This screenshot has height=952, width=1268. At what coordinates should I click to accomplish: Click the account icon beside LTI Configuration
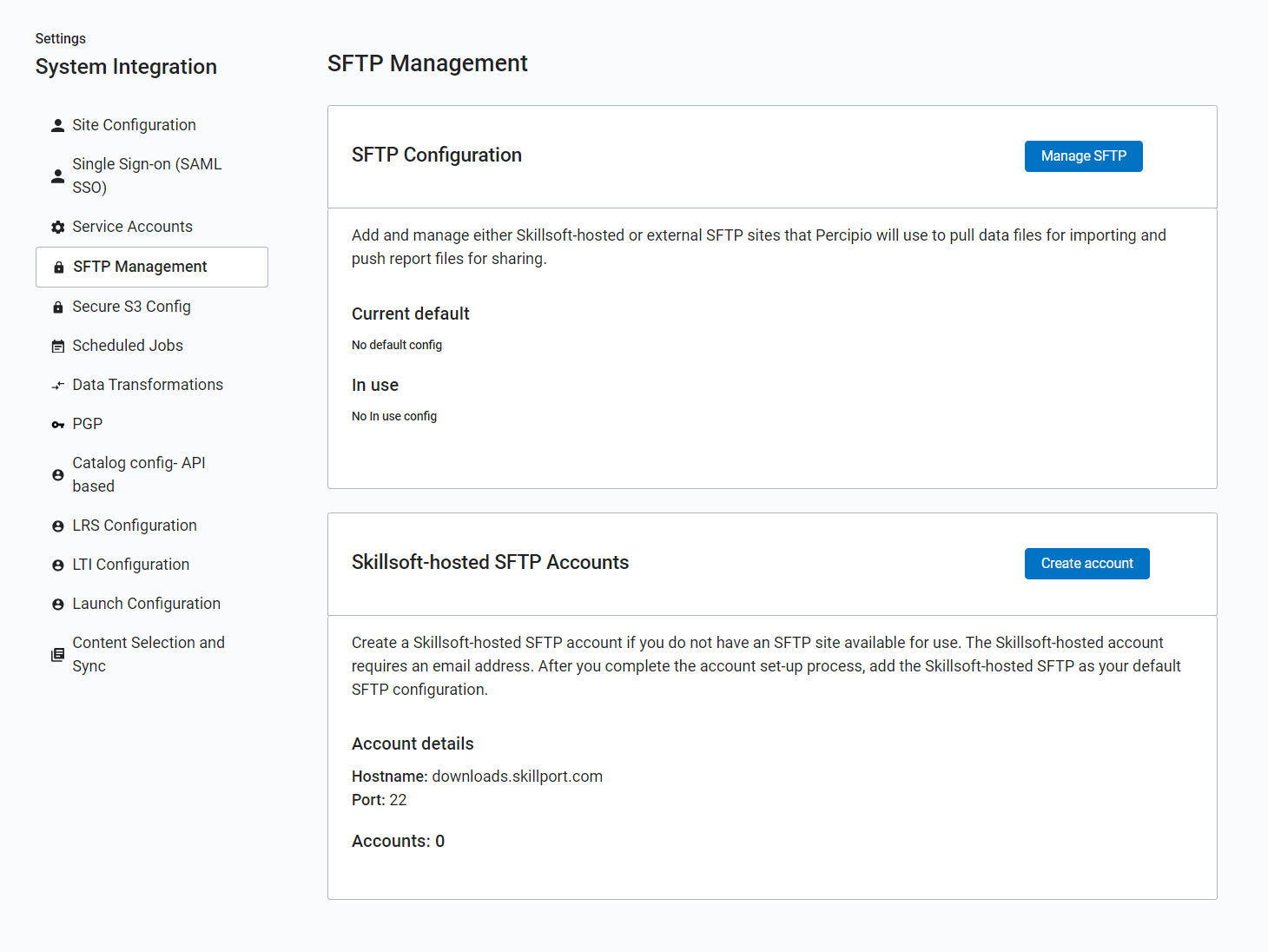point(58,565)
